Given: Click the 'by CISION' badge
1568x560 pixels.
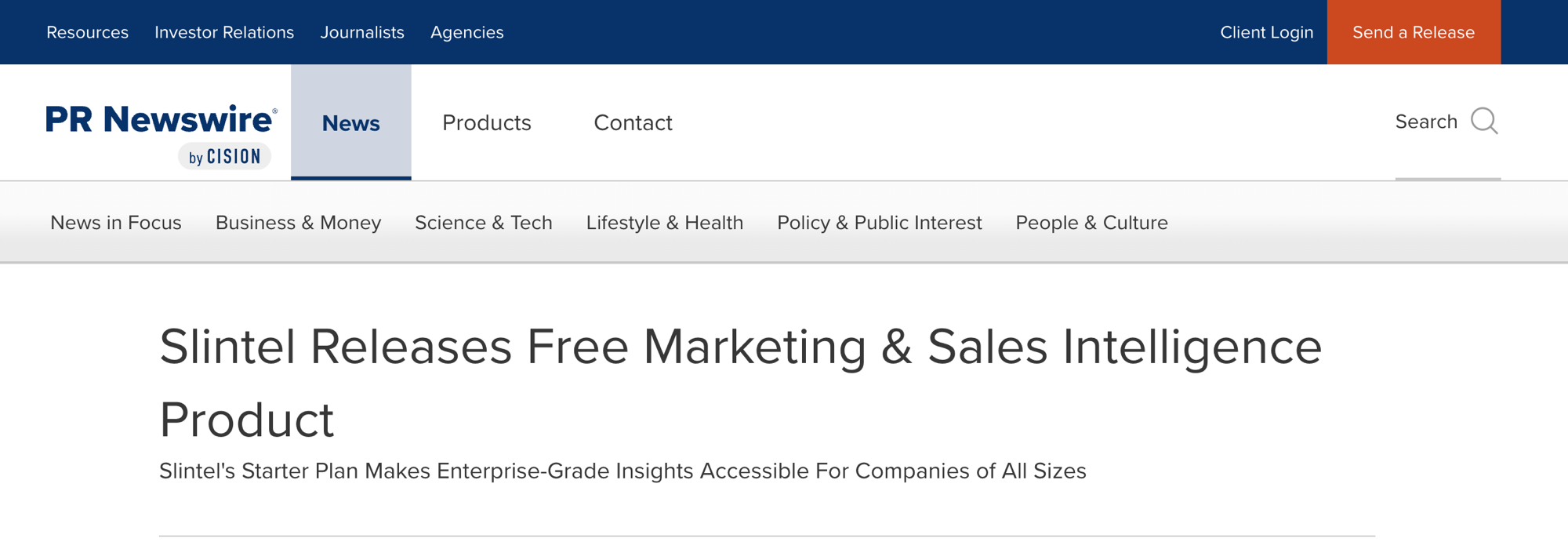Looking at the screenshot, I should pos(225,157).
